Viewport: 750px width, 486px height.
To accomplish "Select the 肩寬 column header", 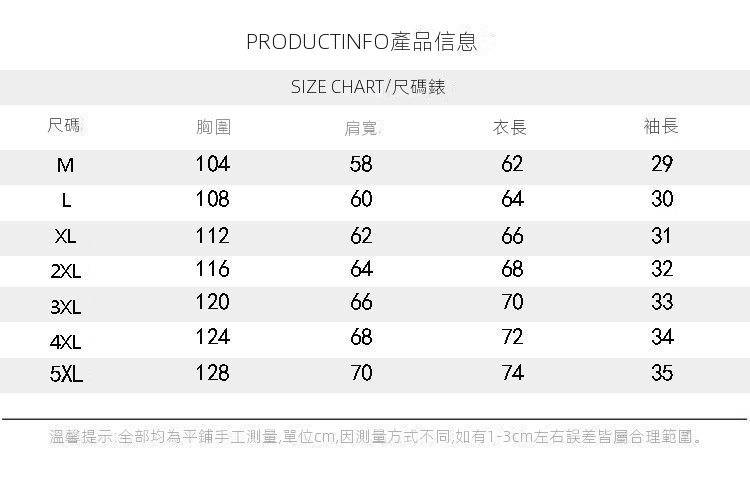I will coord(362,128).
